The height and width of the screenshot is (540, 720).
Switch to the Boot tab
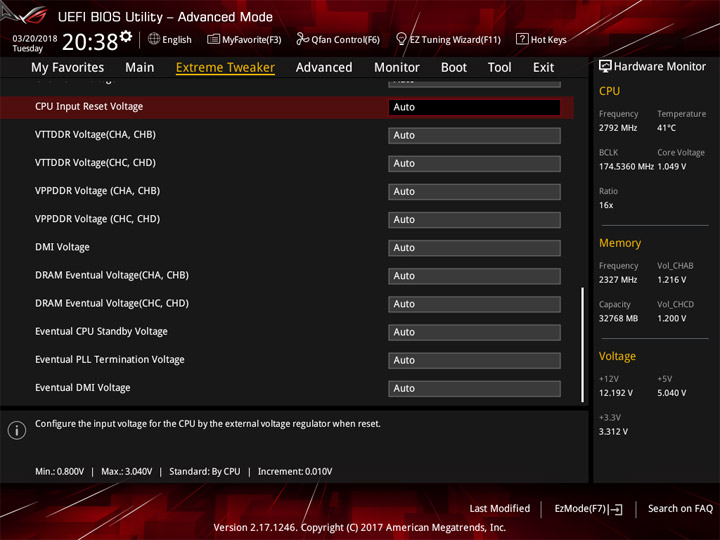point(454,68)
